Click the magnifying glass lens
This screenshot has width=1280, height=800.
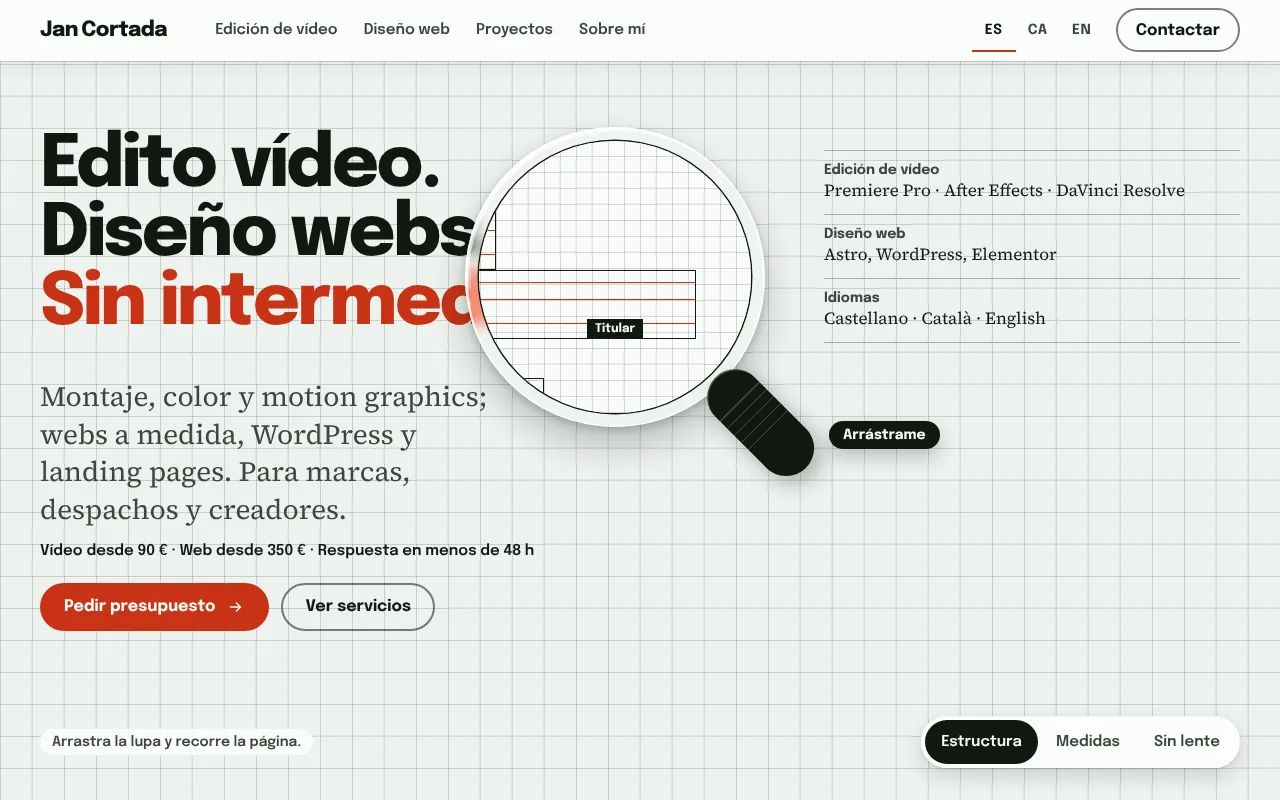615,277
